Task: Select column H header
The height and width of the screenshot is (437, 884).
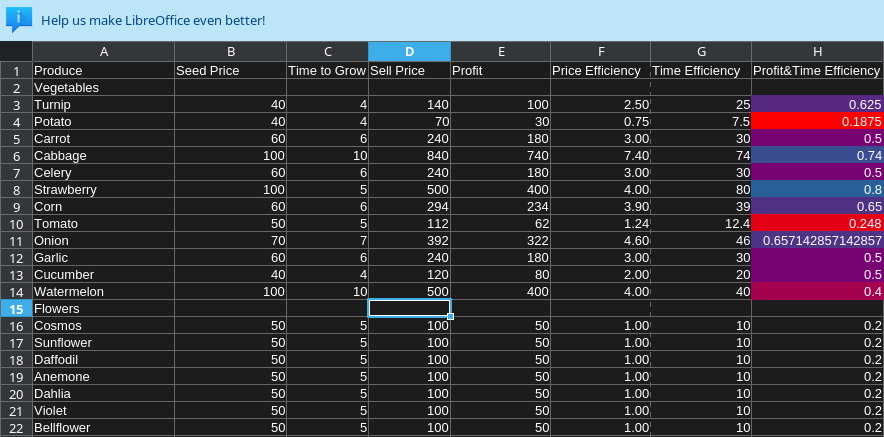Action: [x=817, y=52]
